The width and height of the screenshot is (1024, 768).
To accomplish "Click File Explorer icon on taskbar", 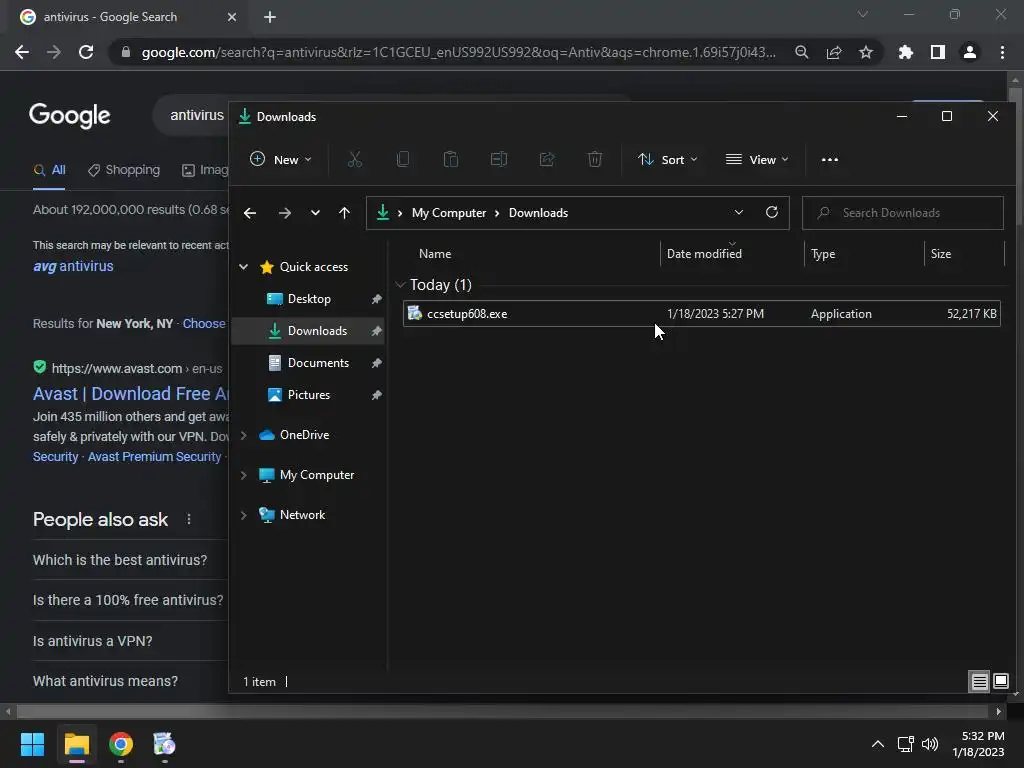I will click(76, 744).
